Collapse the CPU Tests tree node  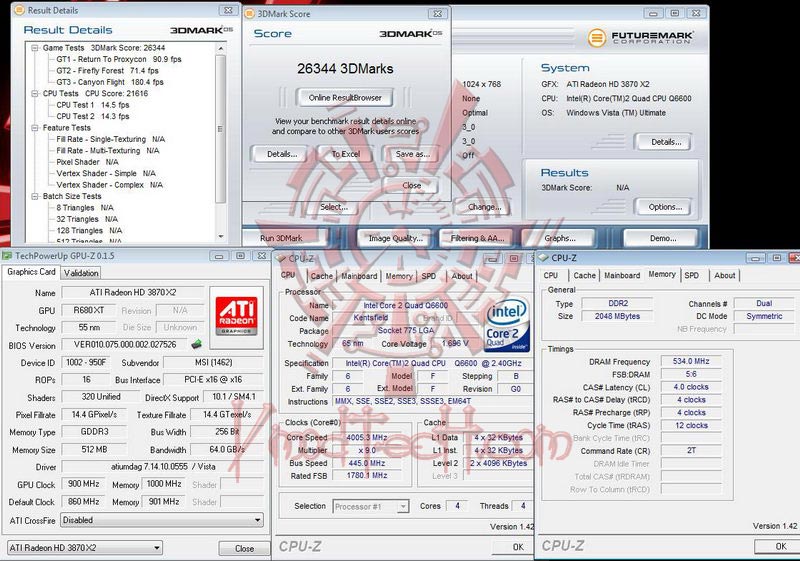pos(35,94)
